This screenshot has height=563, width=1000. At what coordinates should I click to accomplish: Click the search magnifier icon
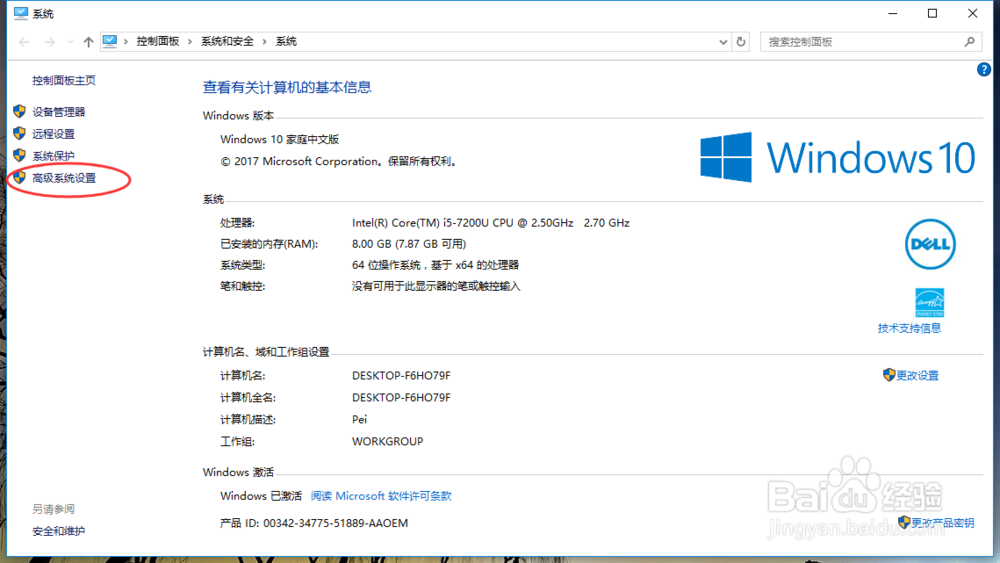(x=969, y=42)
